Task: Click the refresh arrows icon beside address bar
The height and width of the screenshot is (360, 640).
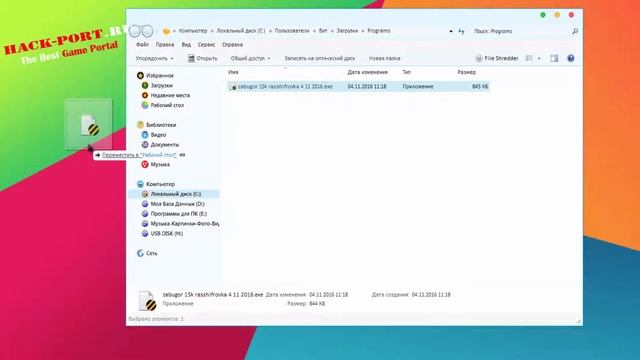Action: click(x=461, y=31)
